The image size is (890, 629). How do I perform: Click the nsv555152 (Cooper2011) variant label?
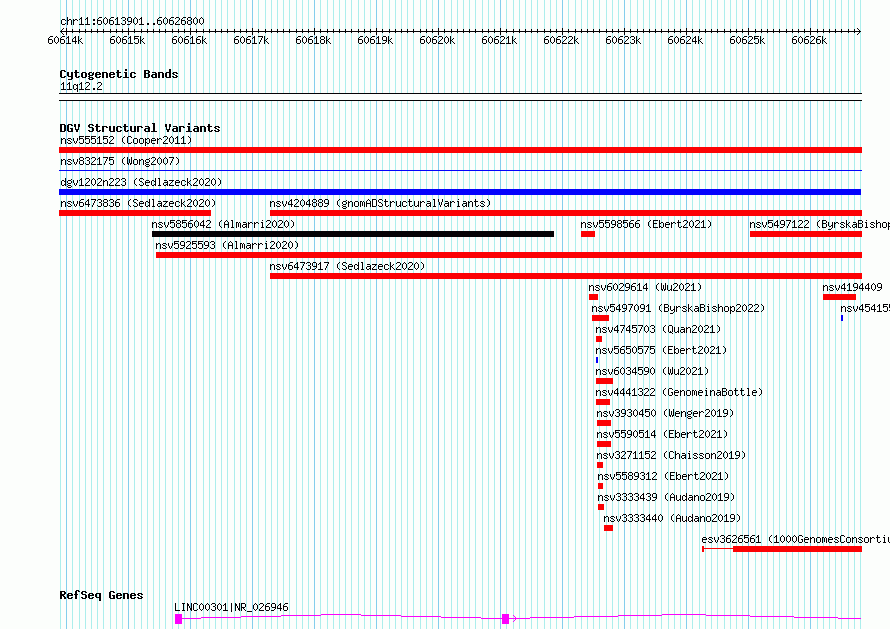point(126,140)
